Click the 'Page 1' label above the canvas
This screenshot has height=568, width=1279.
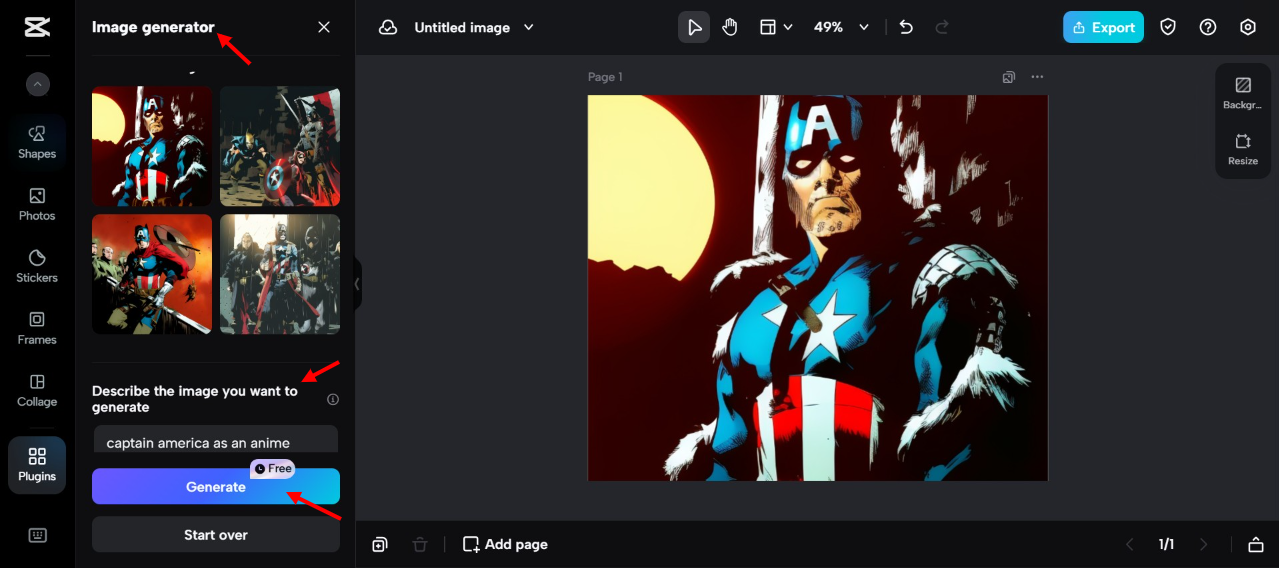[605, 77]
